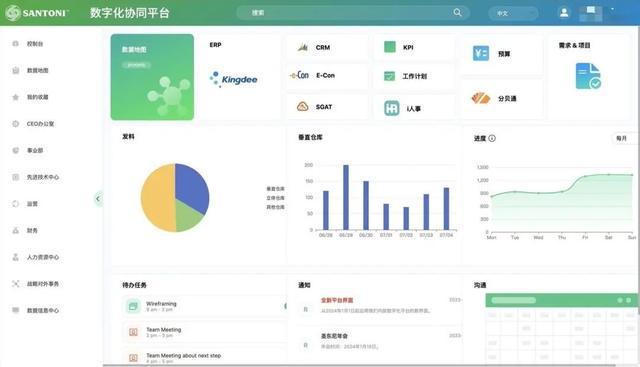The height and width of the screenshot is (367, 640).
Task: Click the green calendar header pill in 沟通
Action: [x=513, y=300]
